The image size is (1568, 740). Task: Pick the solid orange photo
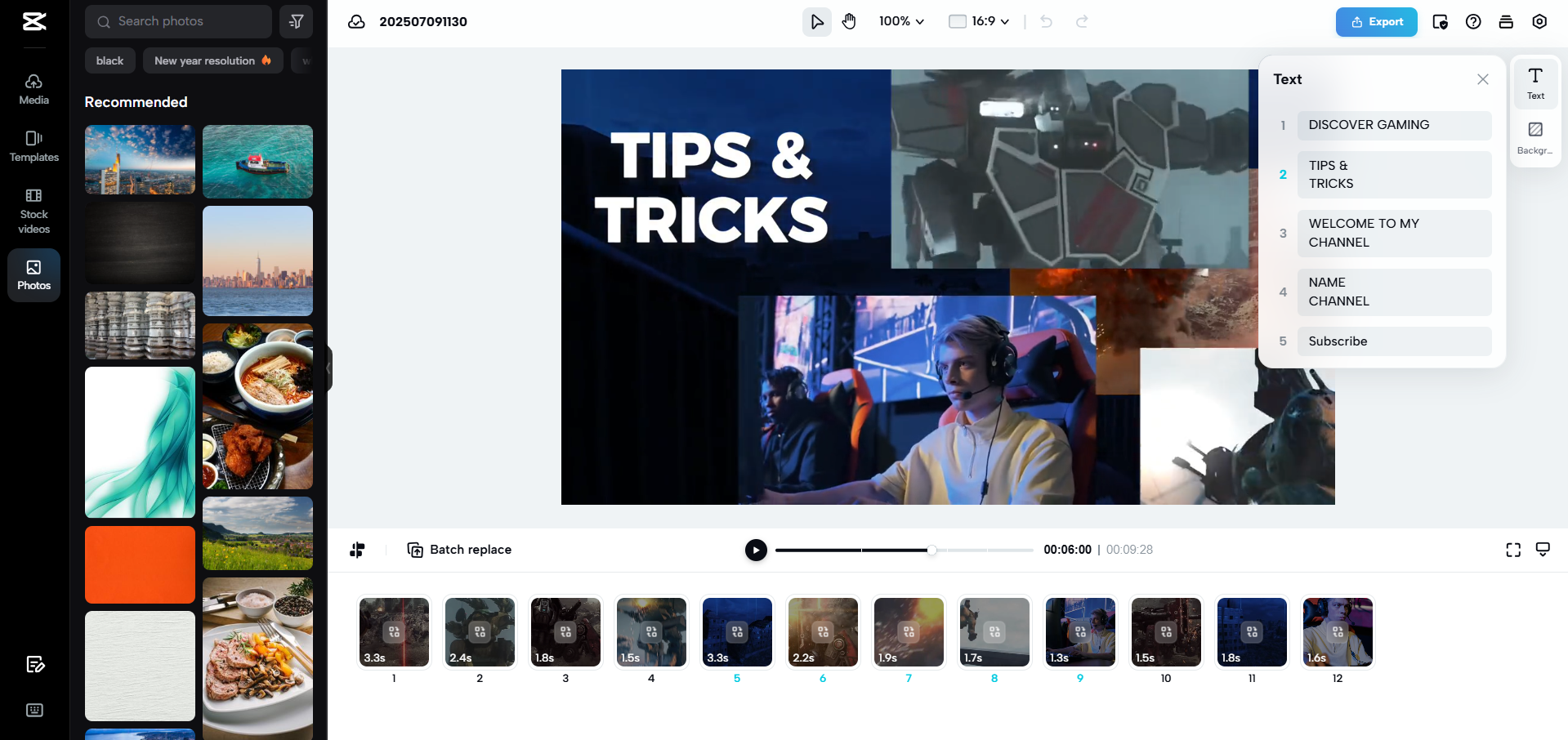(140, 564)
